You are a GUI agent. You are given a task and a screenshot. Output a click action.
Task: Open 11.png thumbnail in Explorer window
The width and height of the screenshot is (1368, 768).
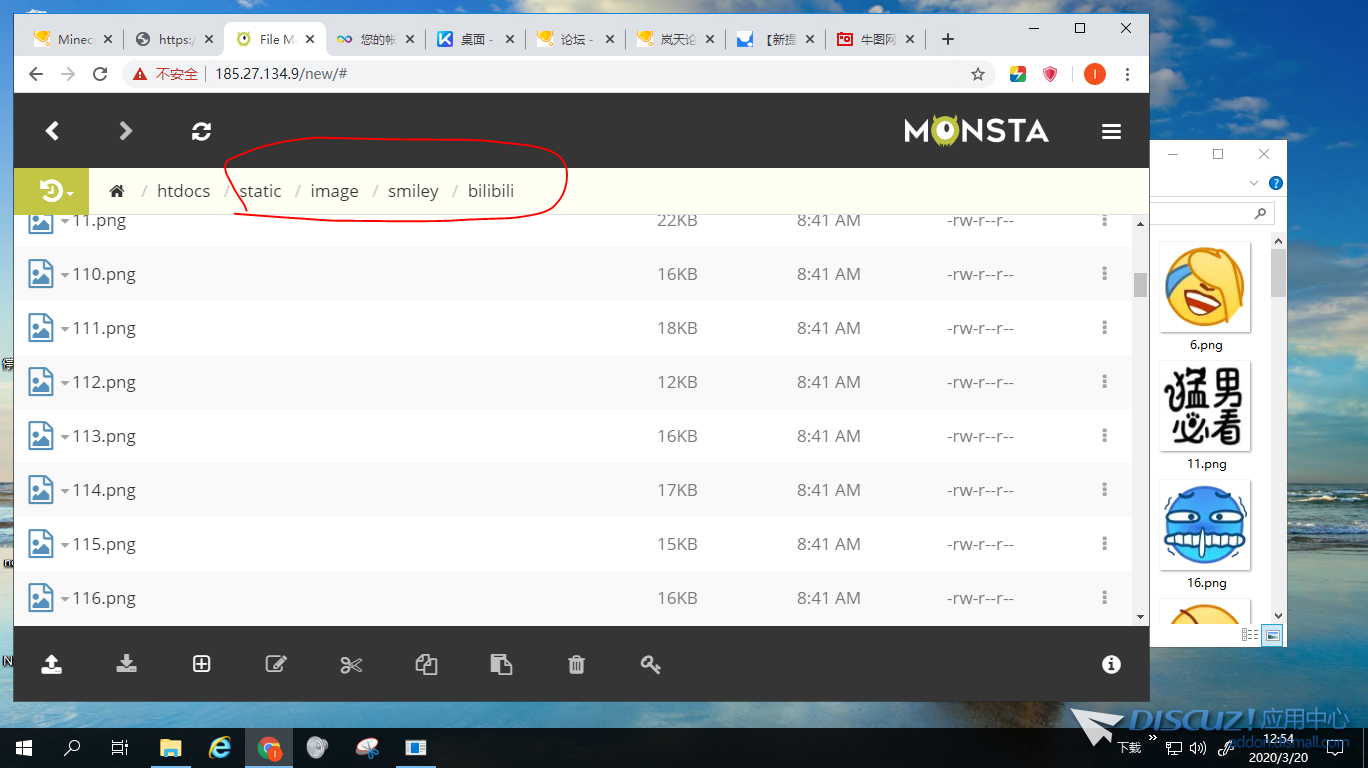(1205, 406)
